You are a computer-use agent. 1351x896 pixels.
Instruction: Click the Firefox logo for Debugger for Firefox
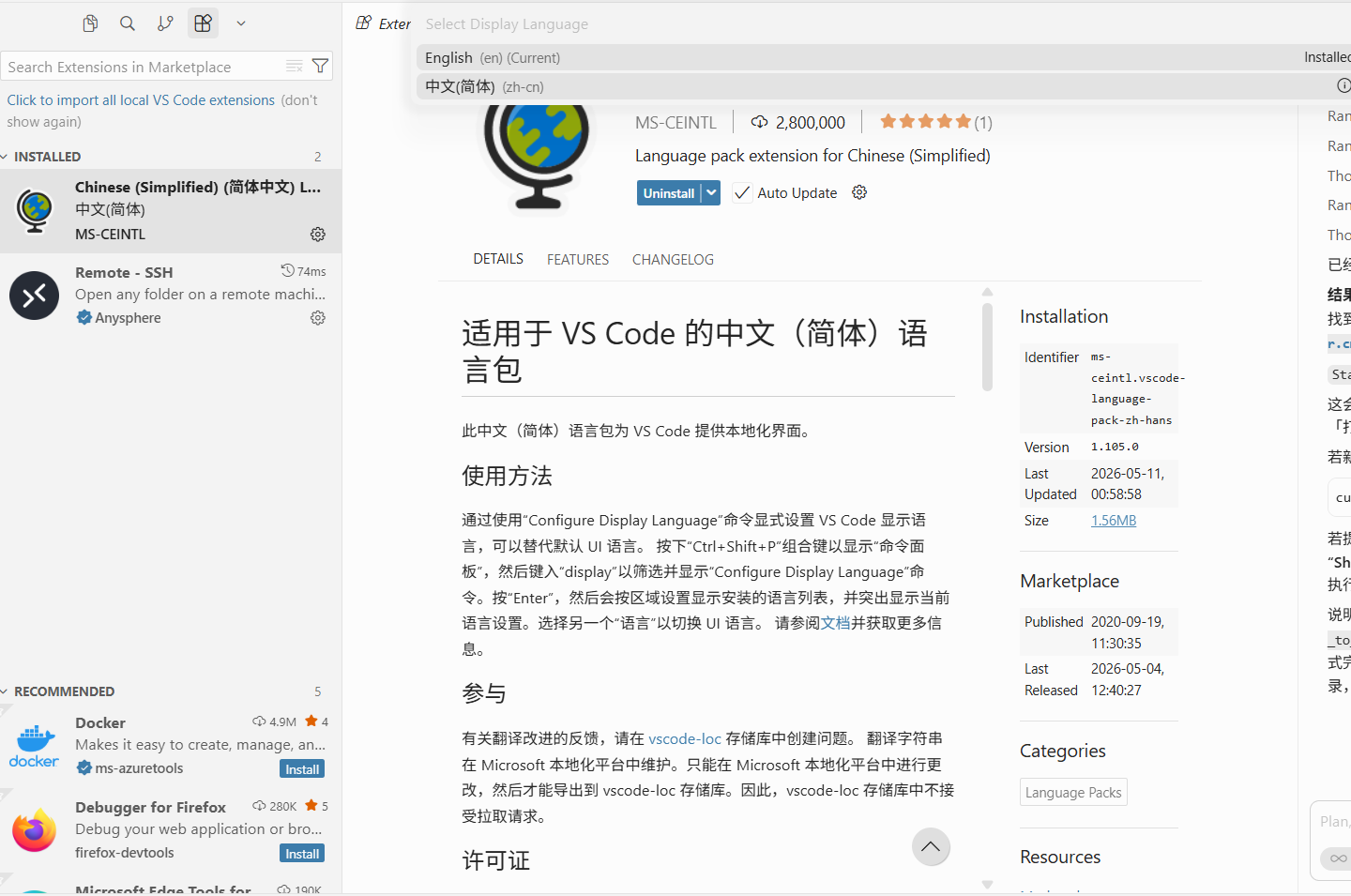click(x=34, y=830)
